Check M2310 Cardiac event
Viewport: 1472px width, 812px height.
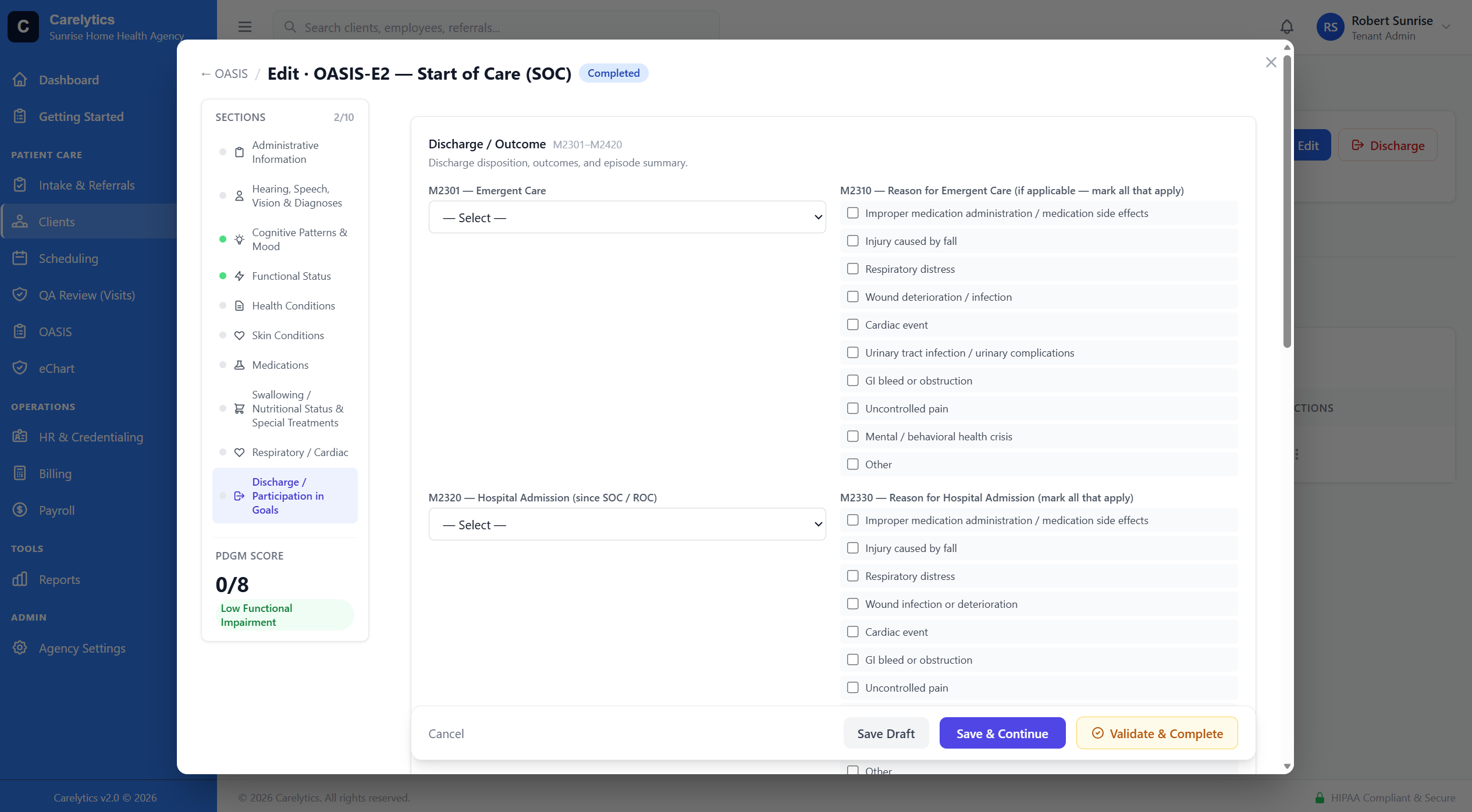point(852,325)
